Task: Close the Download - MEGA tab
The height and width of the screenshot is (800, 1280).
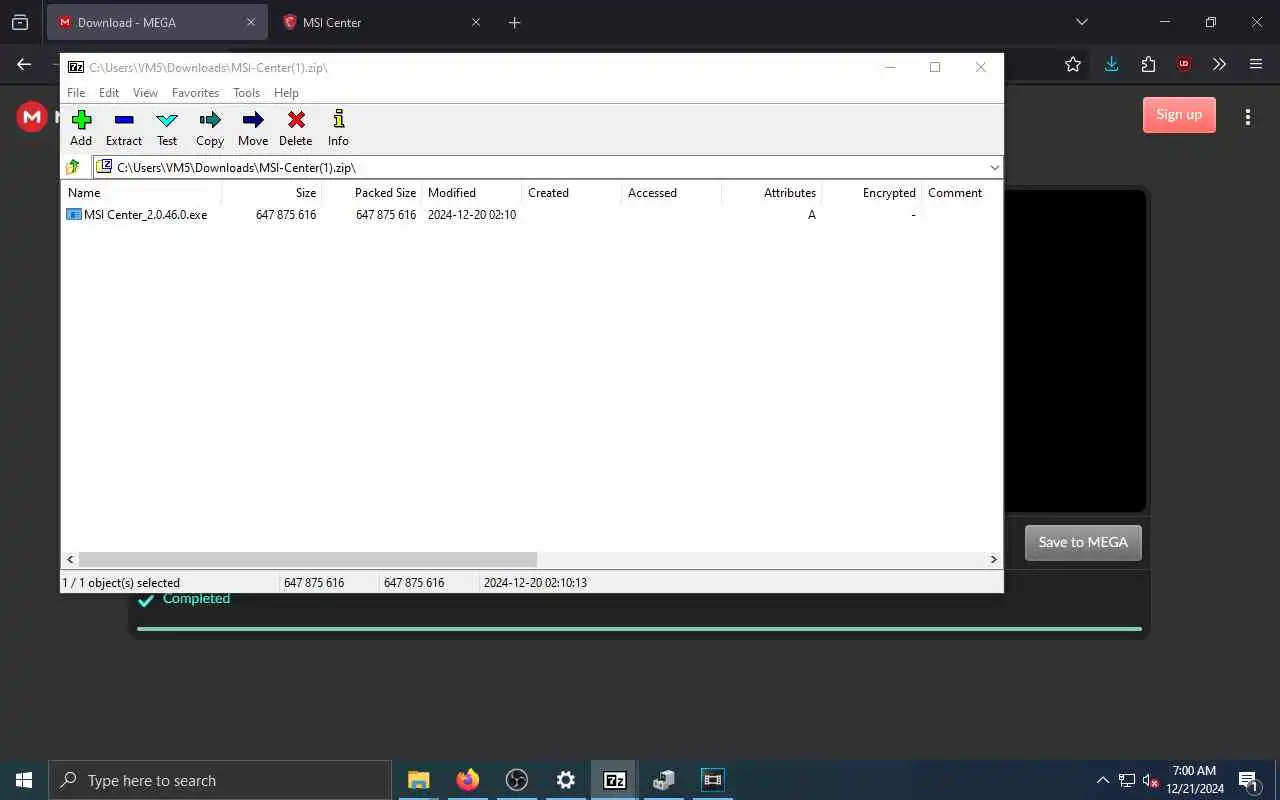Action: (251, 22)
